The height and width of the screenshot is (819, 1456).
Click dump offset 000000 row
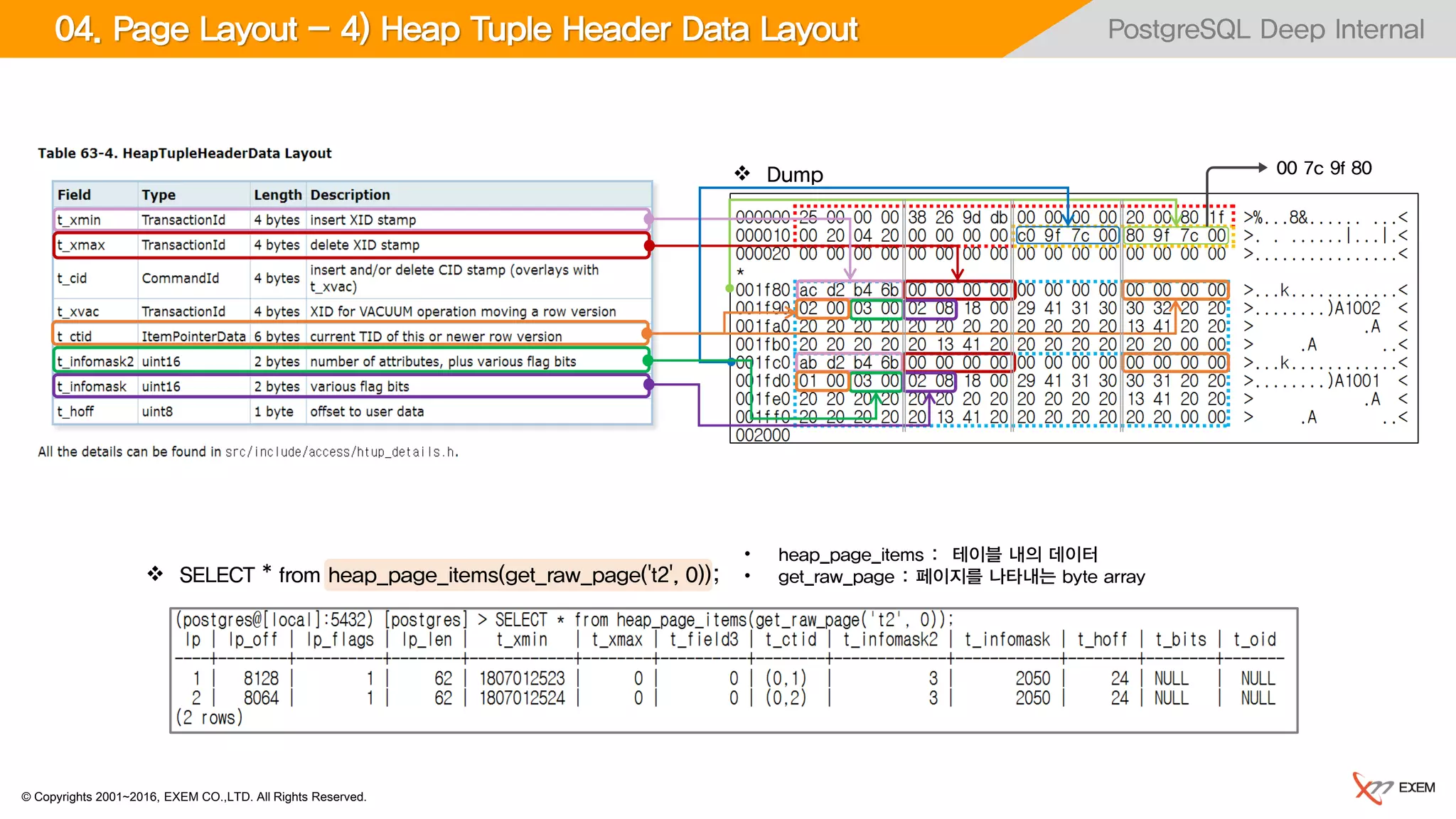[1071, 217]
